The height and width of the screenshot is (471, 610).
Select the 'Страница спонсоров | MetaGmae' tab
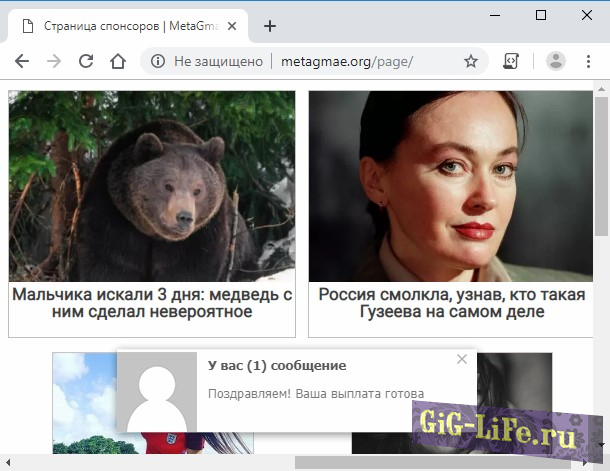tap(128, 26)
